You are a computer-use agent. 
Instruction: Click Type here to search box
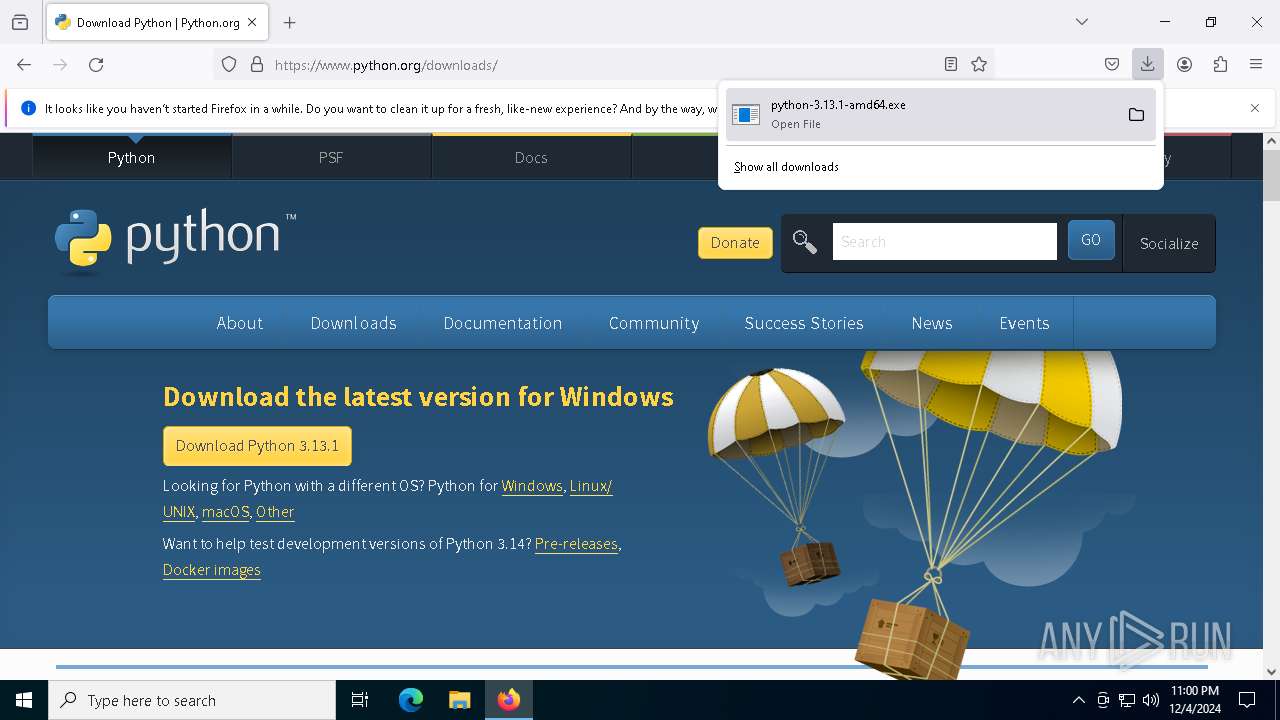coord(192,700)
